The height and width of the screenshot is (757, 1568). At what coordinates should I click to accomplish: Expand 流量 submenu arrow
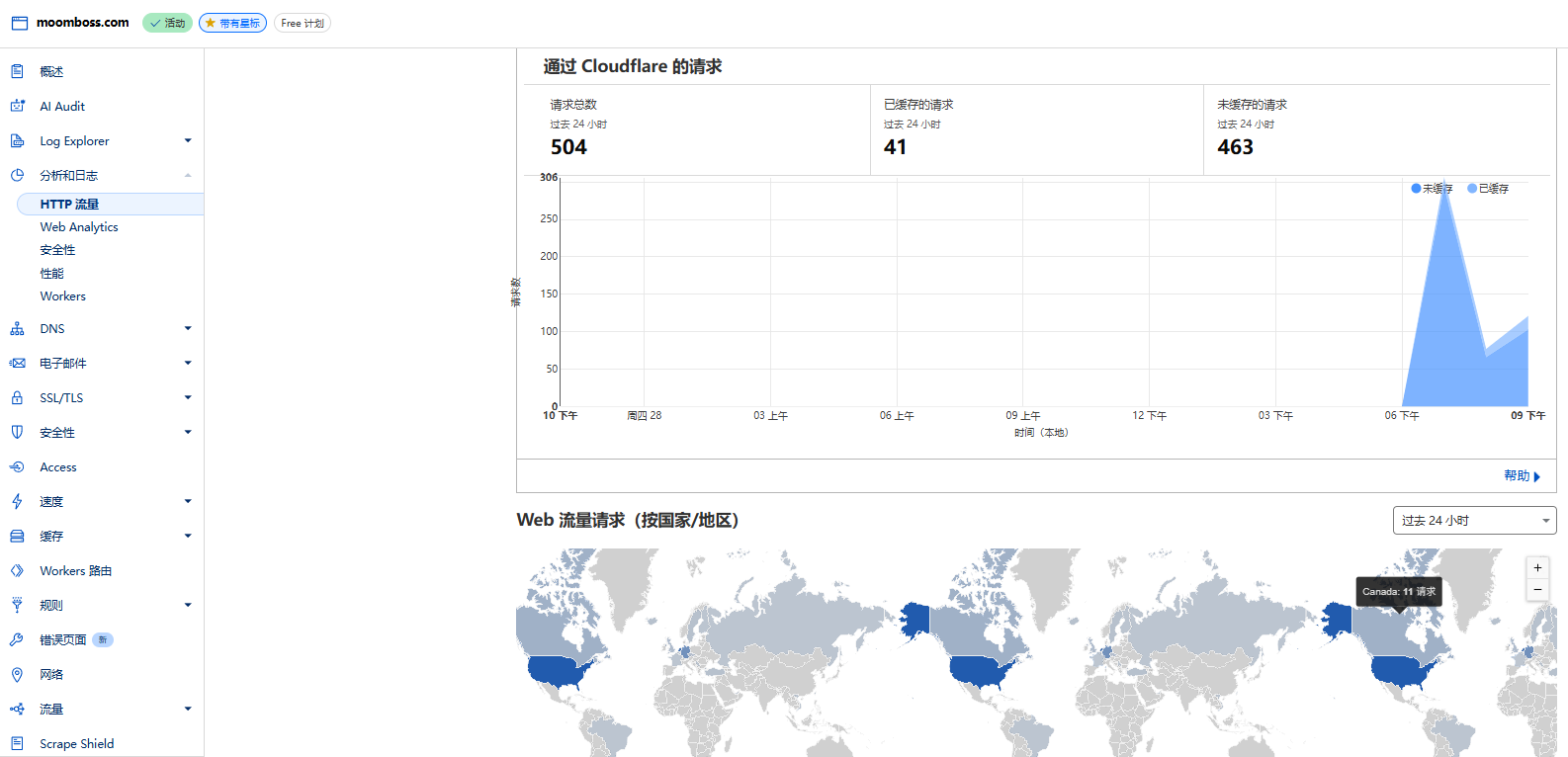tap(188, 709)
